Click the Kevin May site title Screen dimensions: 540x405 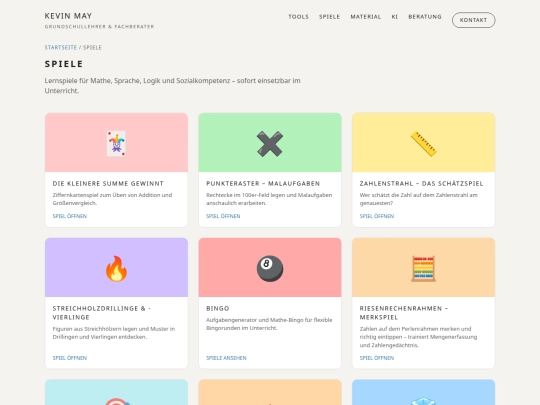coord(68,16)
